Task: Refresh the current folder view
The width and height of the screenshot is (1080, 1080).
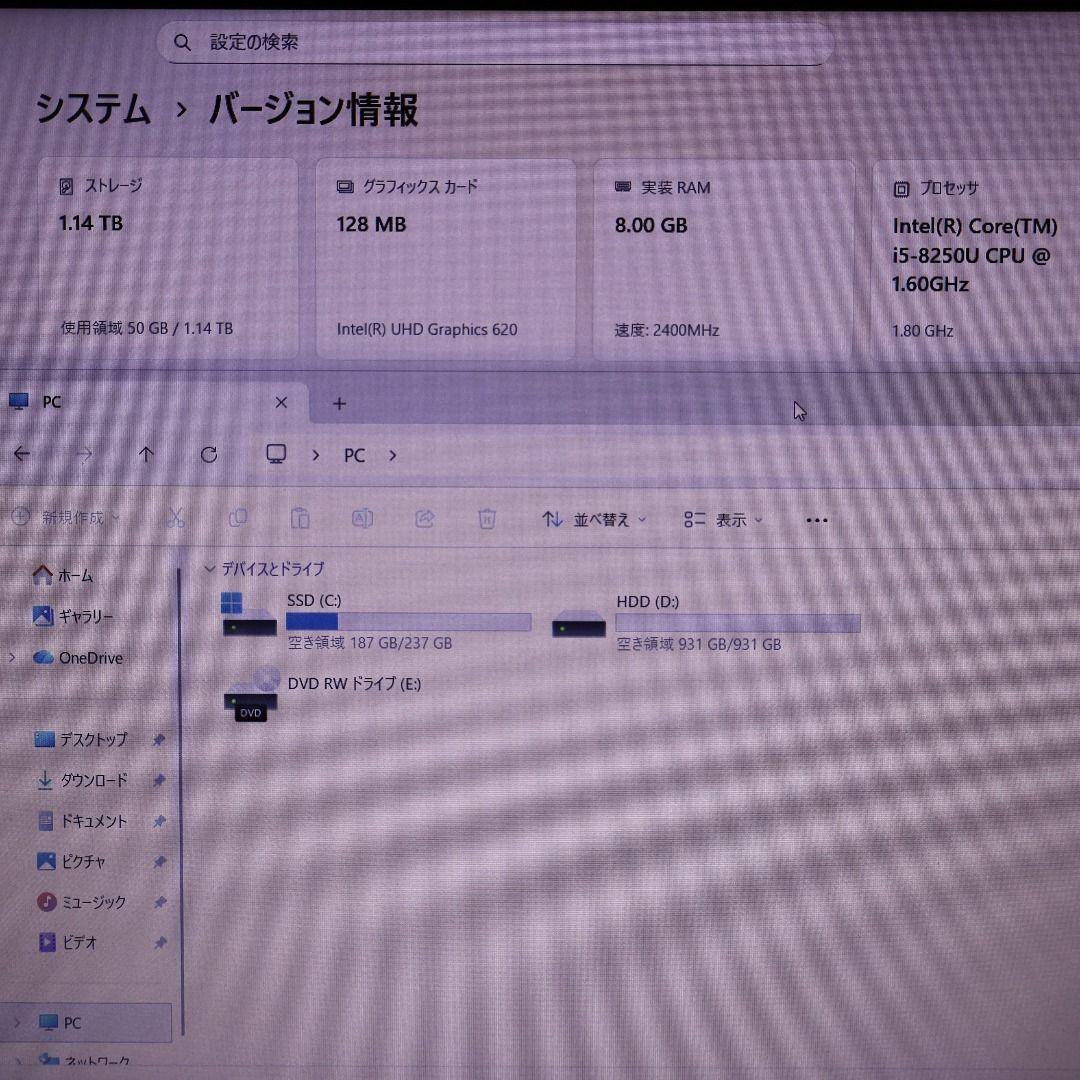Action: (x=209, y=454)
